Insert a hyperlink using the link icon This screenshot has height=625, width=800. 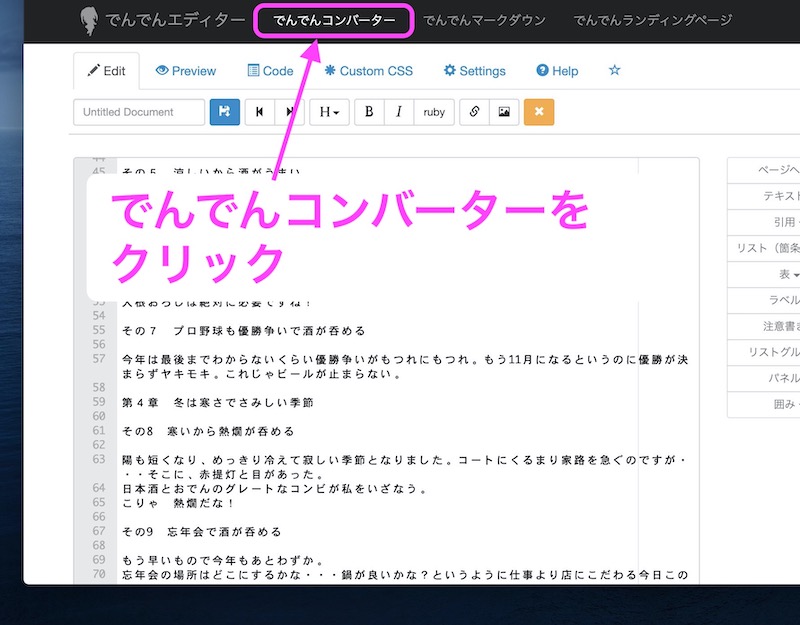(474, 112)
